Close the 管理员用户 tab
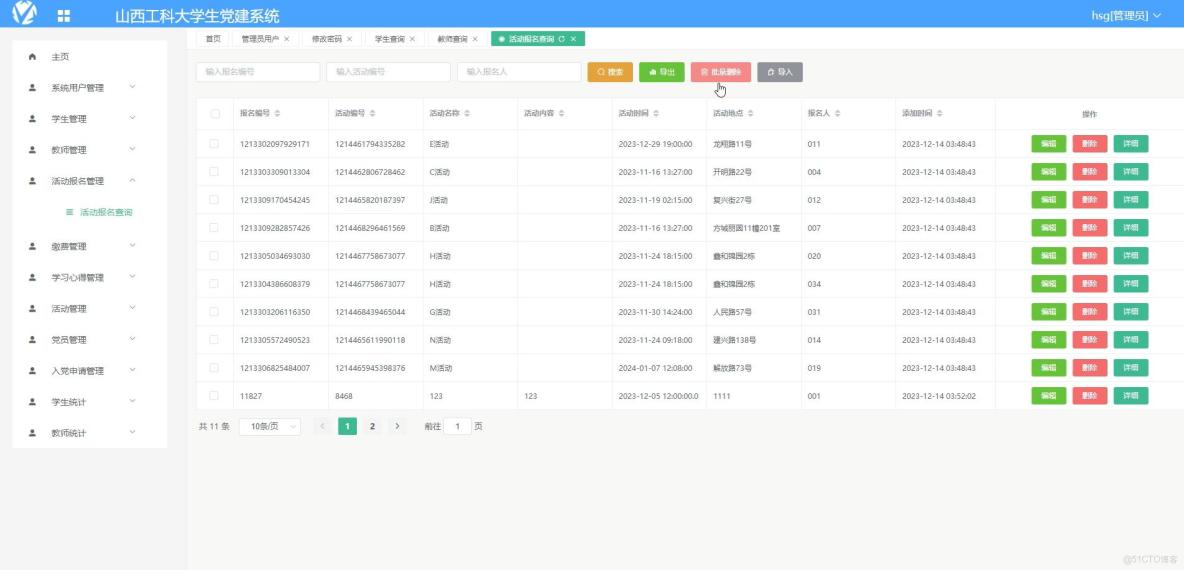Viewport: 1184px width, 570px height. point(286,39)
